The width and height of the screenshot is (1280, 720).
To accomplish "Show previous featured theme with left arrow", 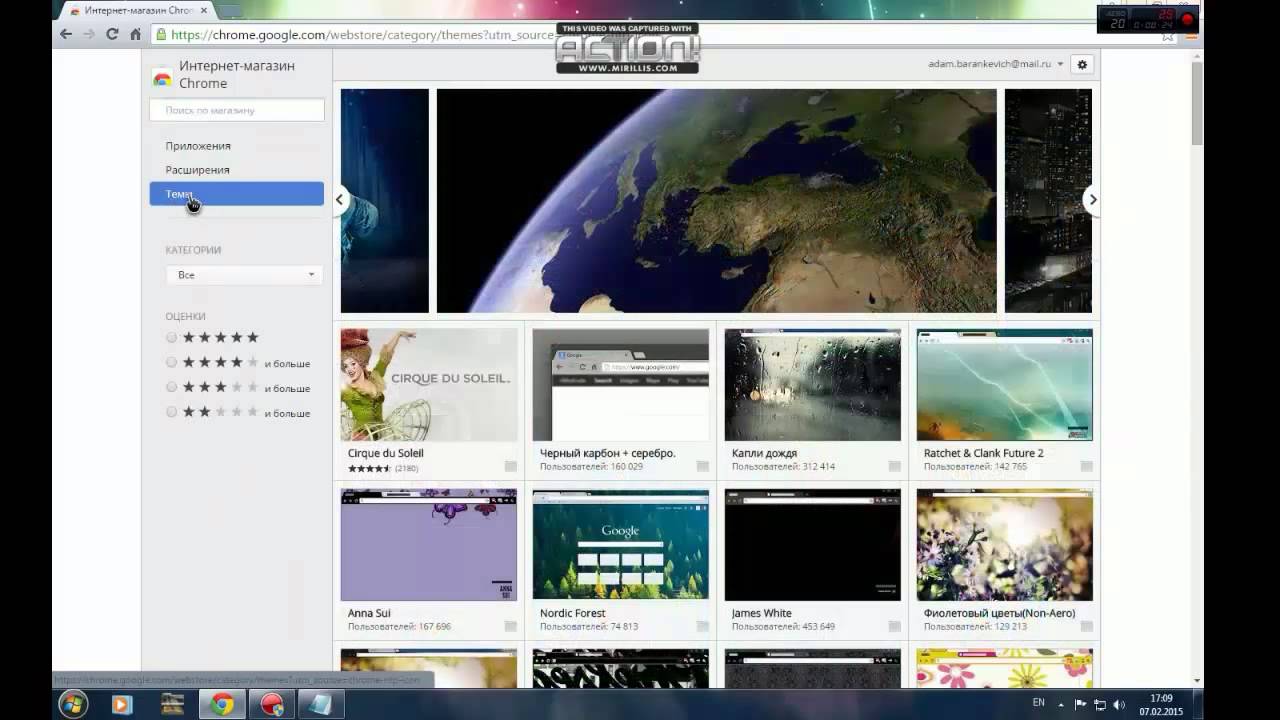I will [x=340, y=200].
